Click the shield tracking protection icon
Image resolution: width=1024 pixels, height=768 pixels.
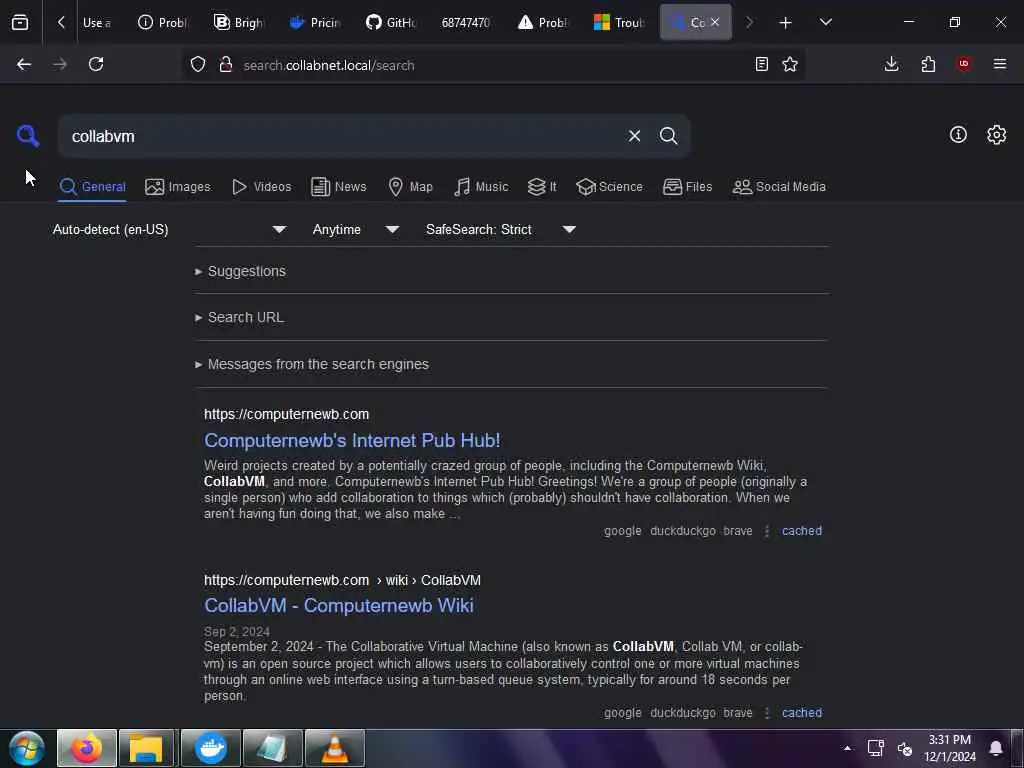198,64
